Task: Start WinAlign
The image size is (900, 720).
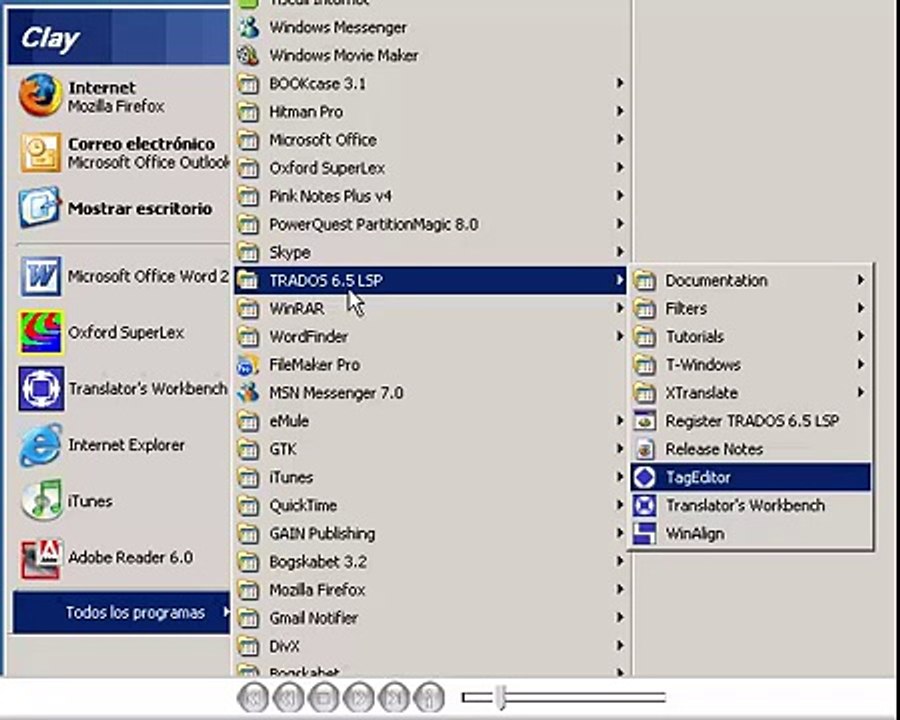Action: [751, 533]
